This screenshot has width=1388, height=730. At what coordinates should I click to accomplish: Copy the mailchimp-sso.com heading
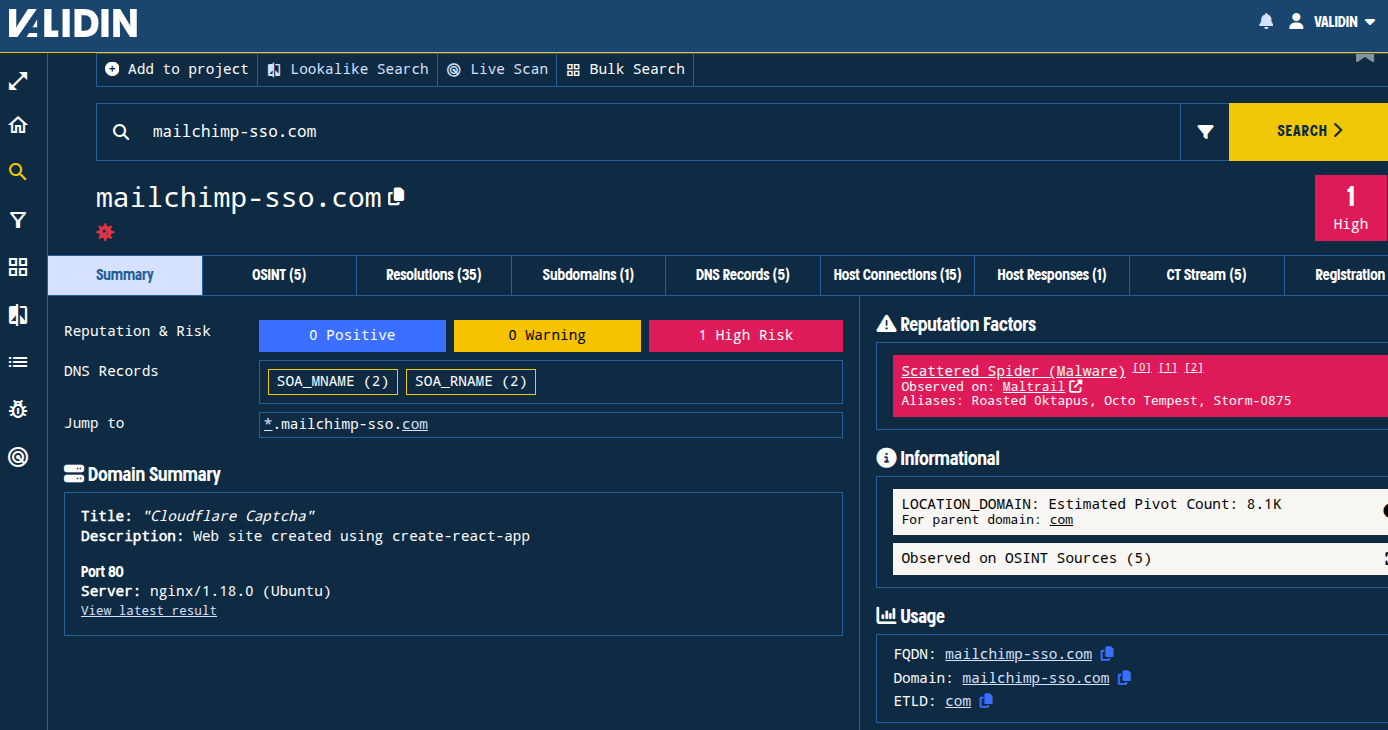[397, 196]
